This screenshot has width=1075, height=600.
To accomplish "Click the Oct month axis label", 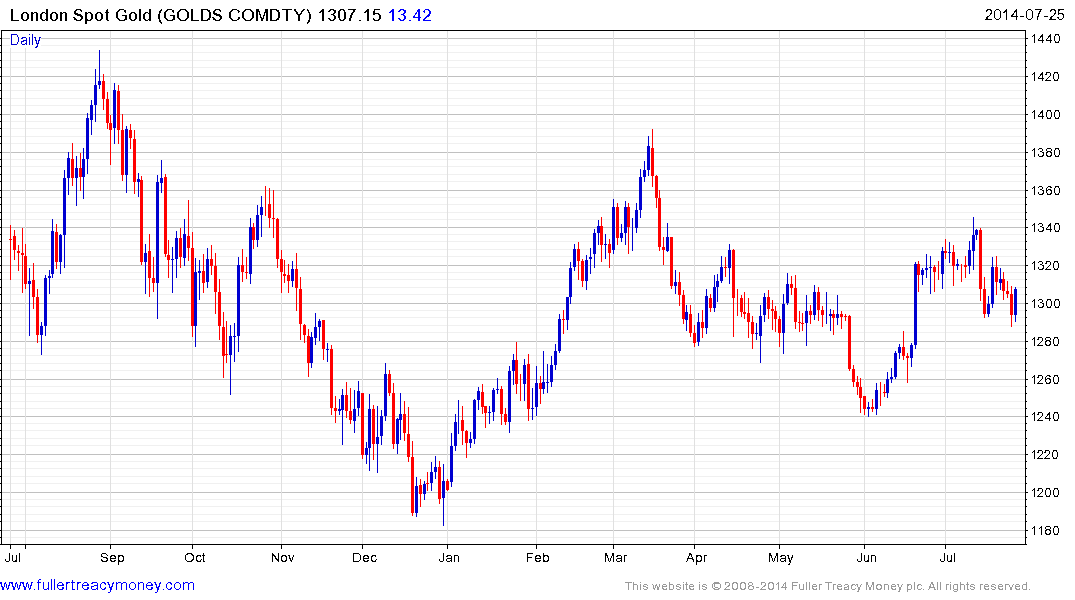I will pos(195,557).
